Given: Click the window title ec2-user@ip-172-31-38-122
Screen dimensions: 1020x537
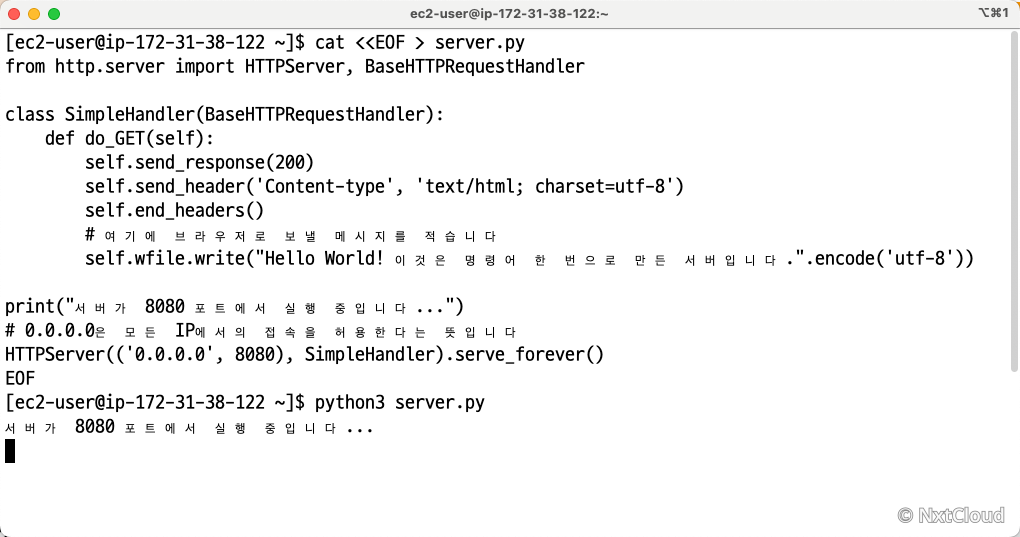Looking at the screenshot, I should pyautogui.click(x=509, y=14).
